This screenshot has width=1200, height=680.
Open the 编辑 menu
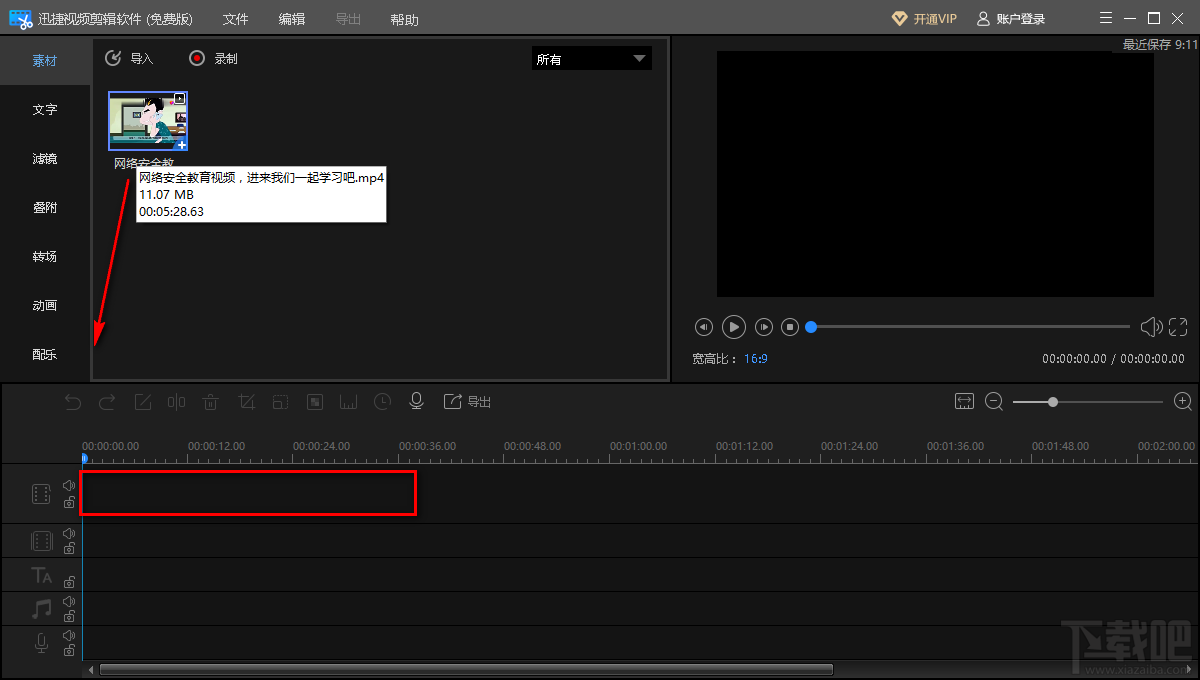tap(292, 19)
